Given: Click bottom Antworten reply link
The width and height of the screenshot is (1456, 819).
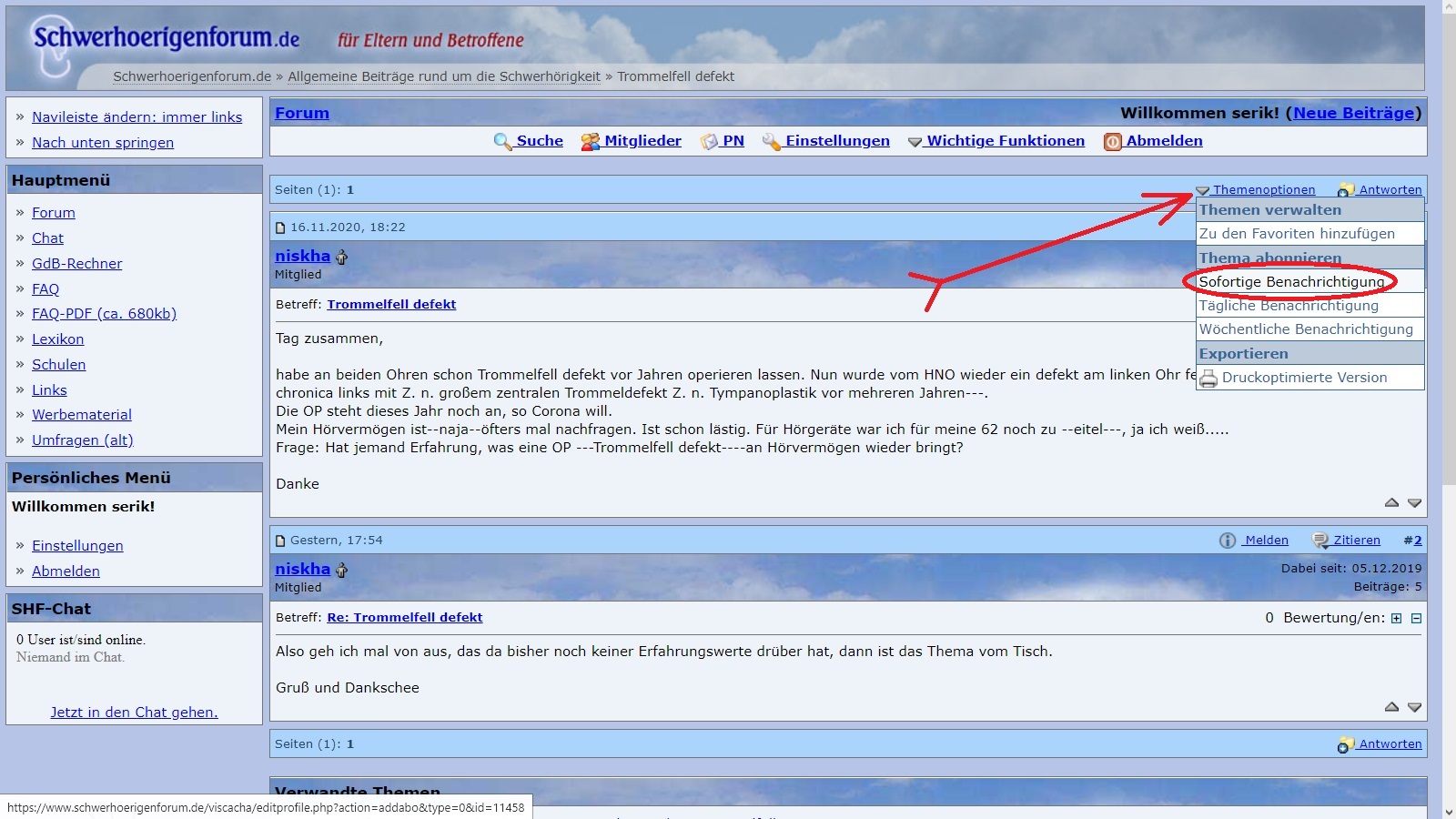Looking at the screenshot, I should [1390, 744].
